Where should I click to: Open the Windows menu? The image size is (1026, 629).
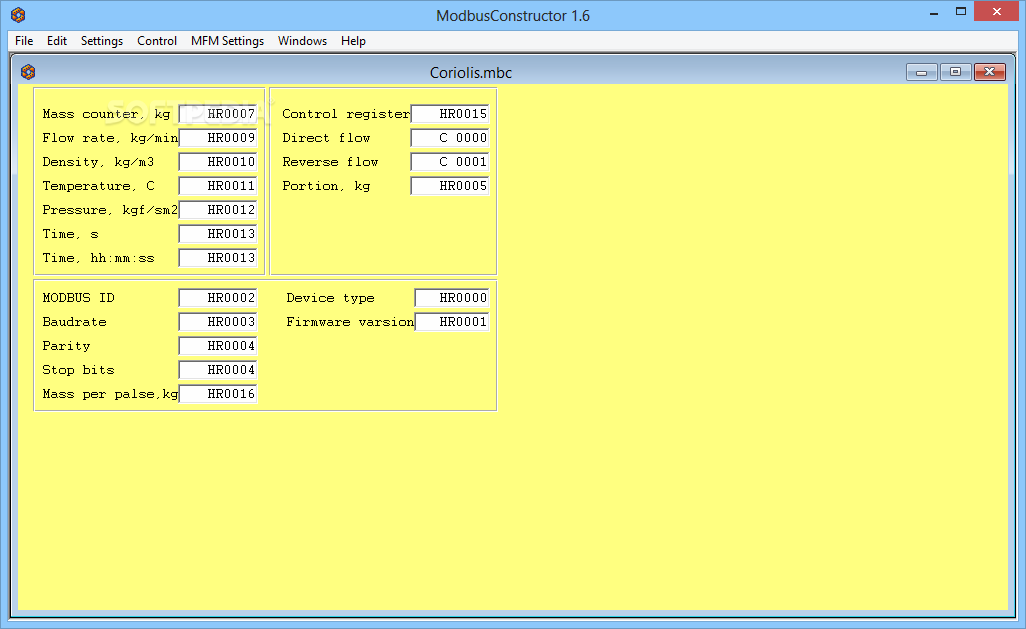pyautogui.click(x=302, y=41)
